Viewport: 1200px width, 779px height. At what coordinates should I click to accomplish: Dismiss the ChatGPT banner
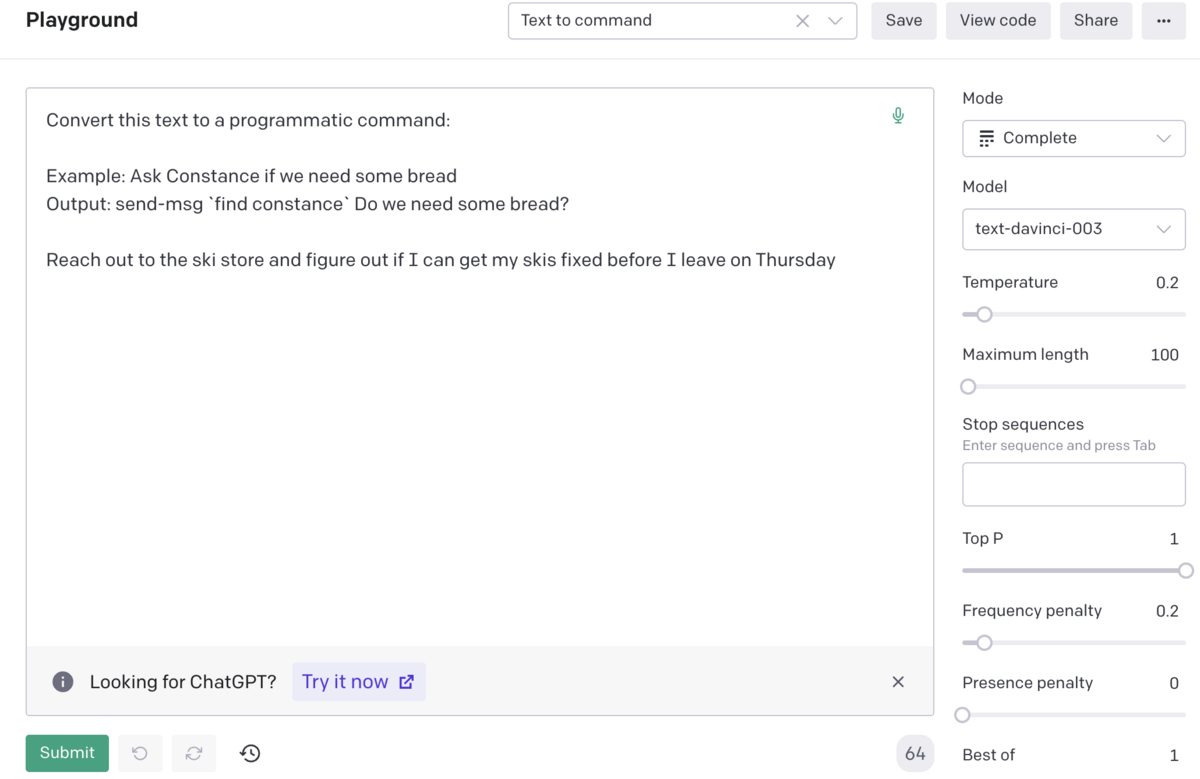[898, 682]
